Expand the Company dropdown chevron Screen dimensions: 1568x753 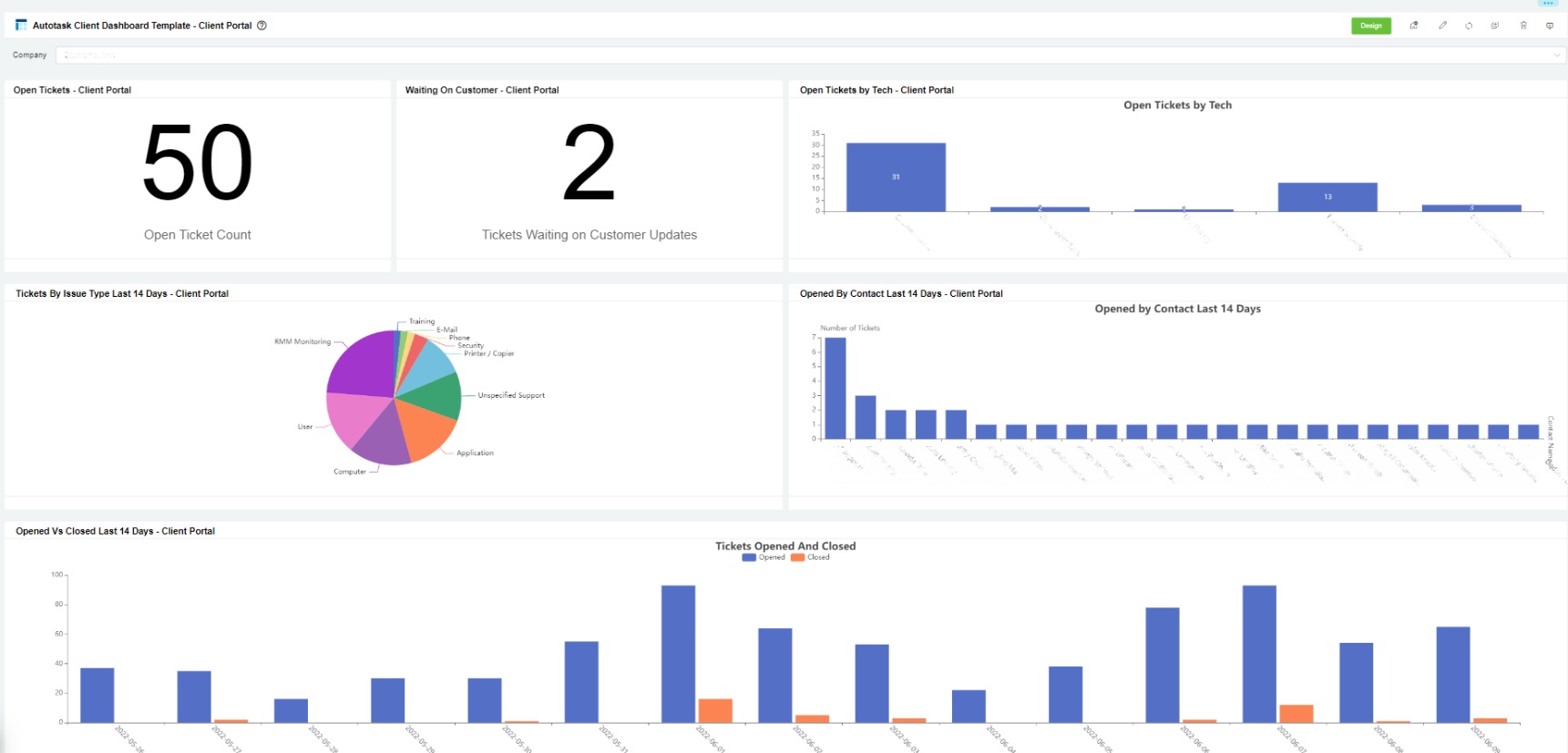click(1557, 56)
